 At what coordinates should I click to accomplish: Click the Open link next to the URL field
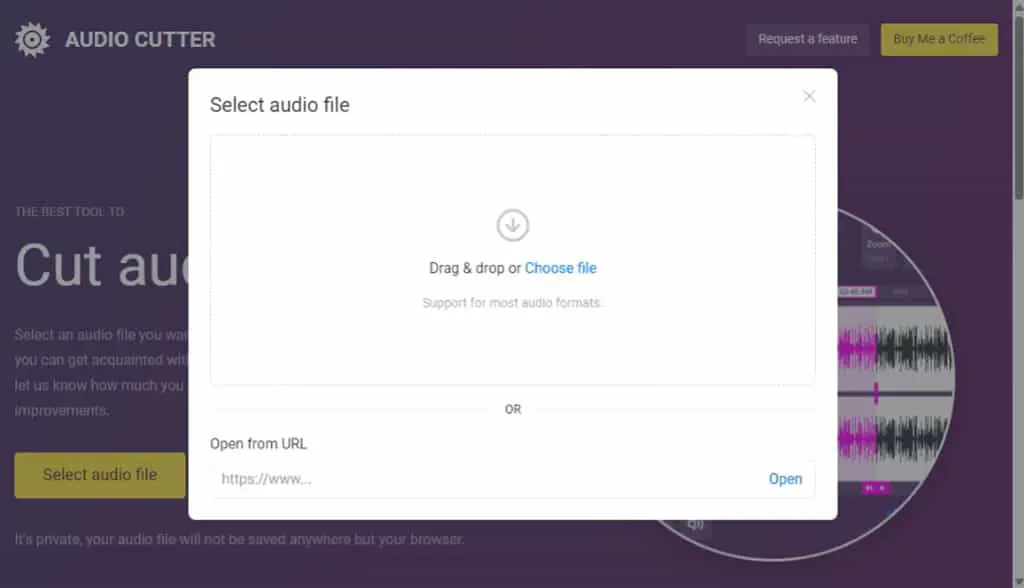tap(785, 479)
